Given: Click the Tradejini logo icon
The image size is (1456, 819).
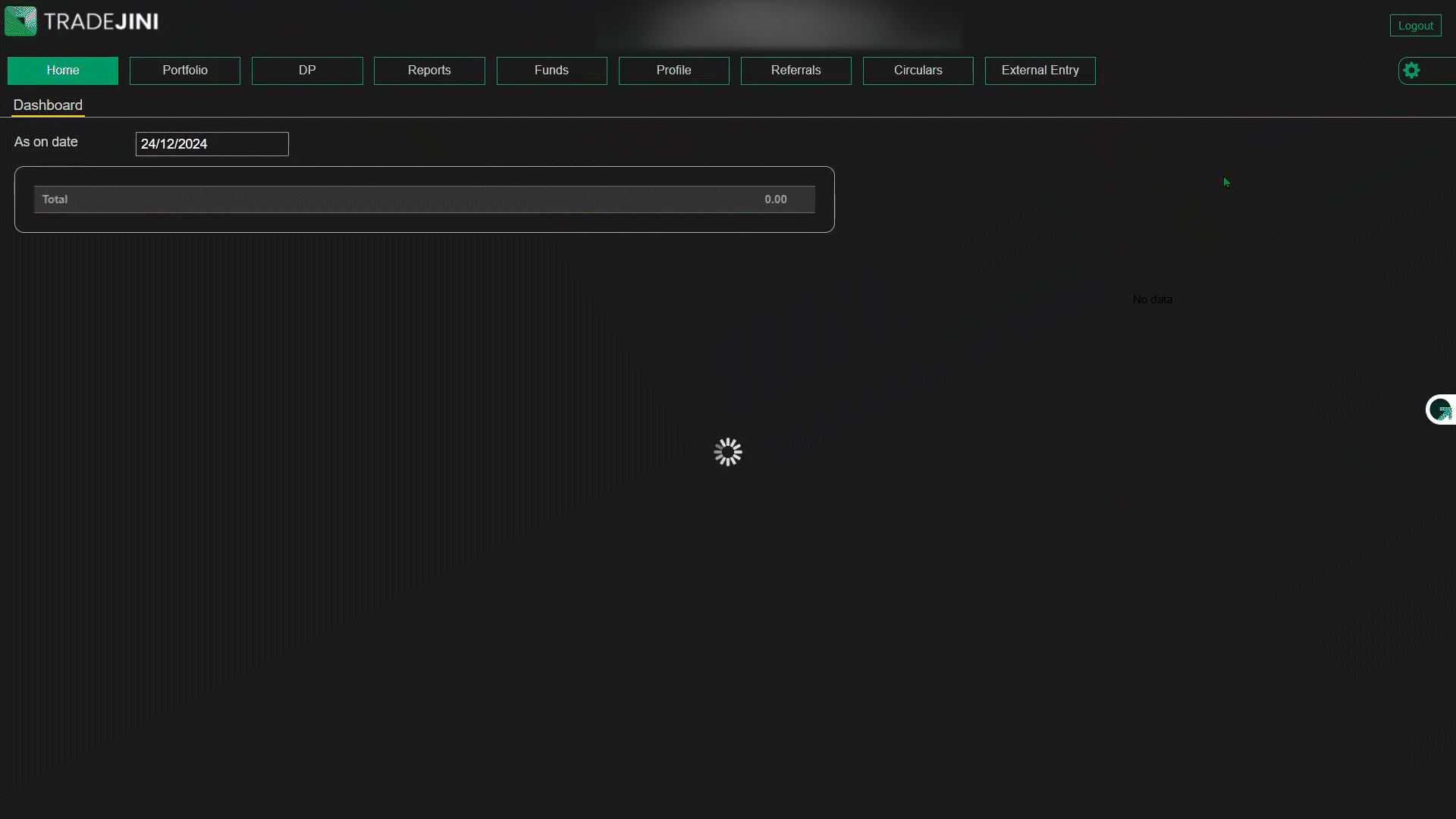Looking at the screenshot, I should (x=20, y=21).
